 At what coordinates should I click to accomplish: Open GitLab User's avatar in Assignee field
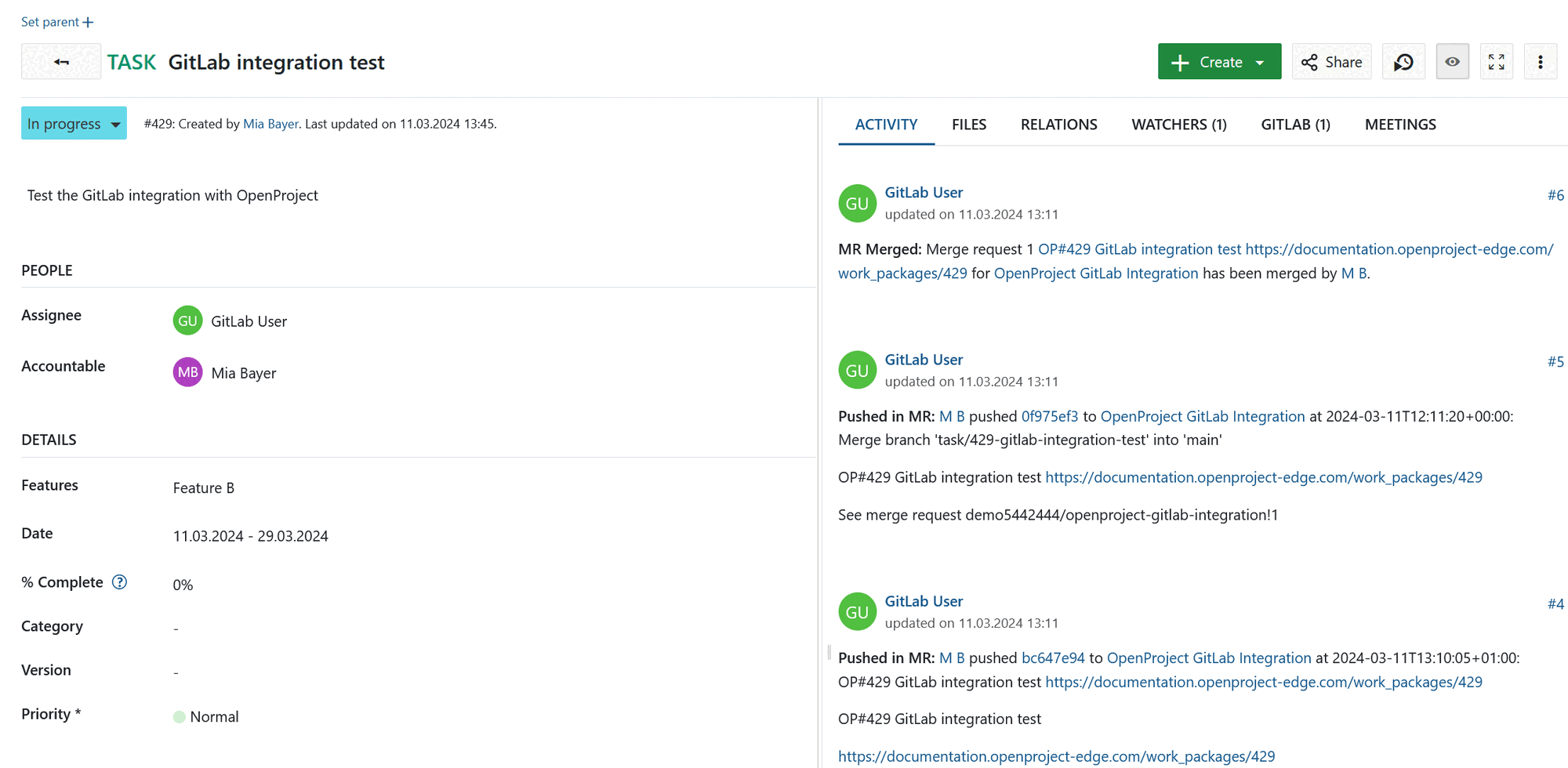coord(187,321)
